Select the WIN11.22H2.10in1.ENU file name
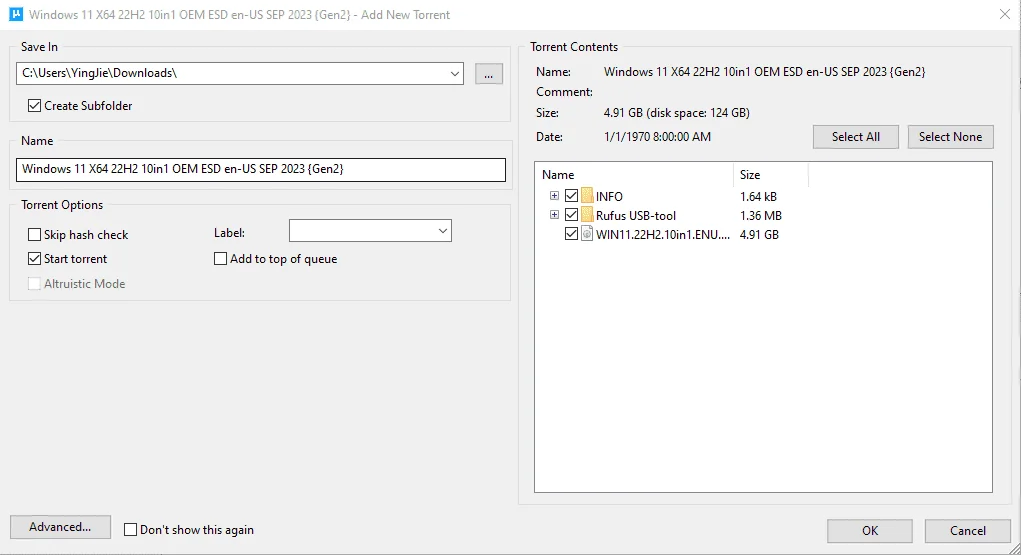This screenshot has height=555, width=1021. (663, 235)
